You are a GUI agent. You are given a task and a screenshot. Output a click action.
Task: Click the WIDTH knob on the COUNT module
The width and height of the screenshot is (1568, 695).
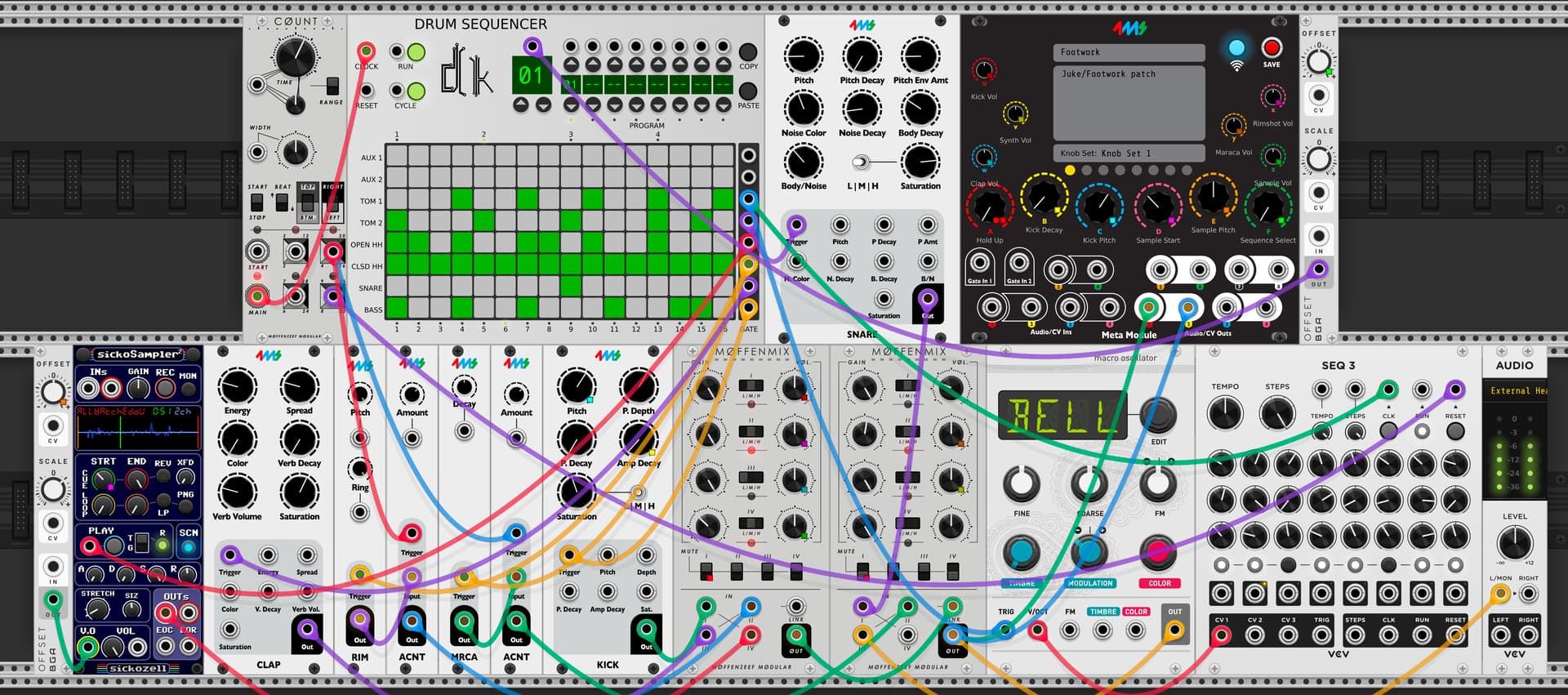pyautogui.click(x=295, y=151)
